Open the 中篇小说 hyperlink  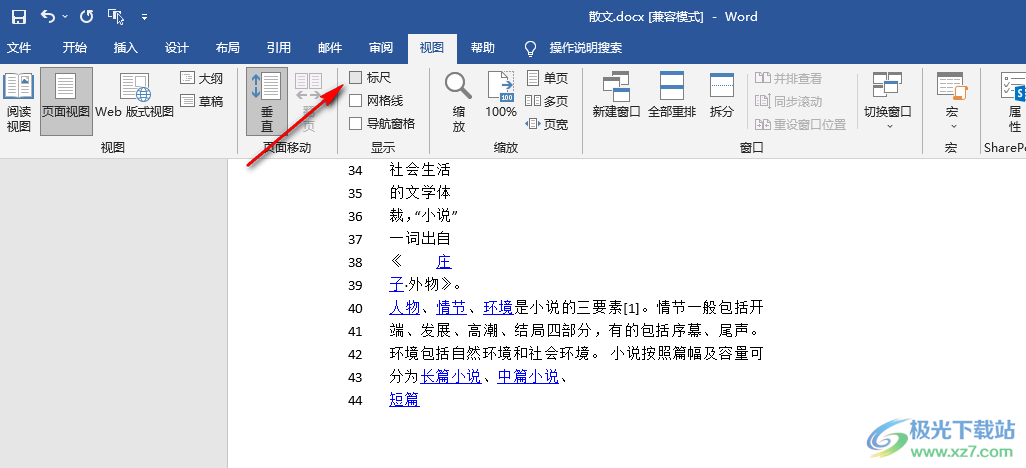pyautogui.click(x=528, y=376)
